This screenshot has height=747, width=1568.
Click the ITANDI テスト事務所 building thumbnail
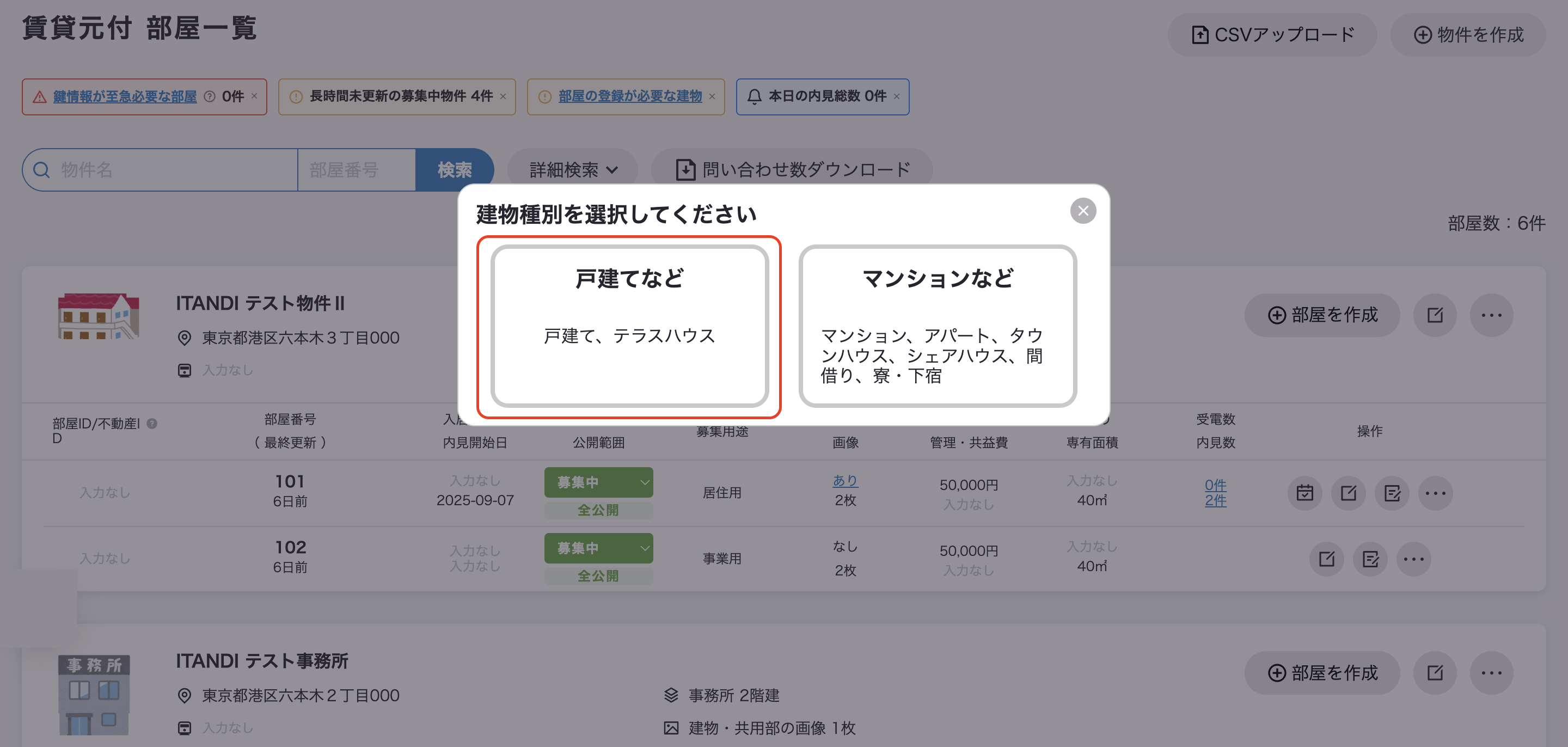point(94,695)
